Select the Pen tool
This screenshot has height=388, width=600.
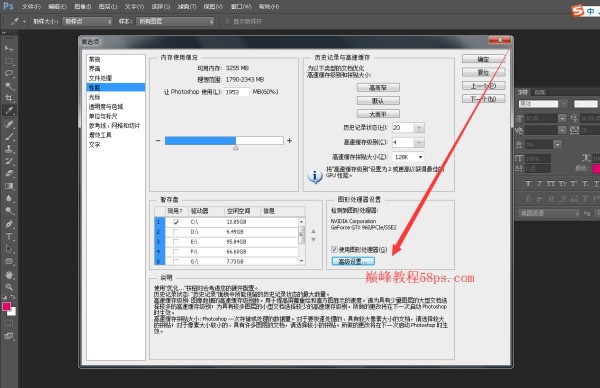9,224
